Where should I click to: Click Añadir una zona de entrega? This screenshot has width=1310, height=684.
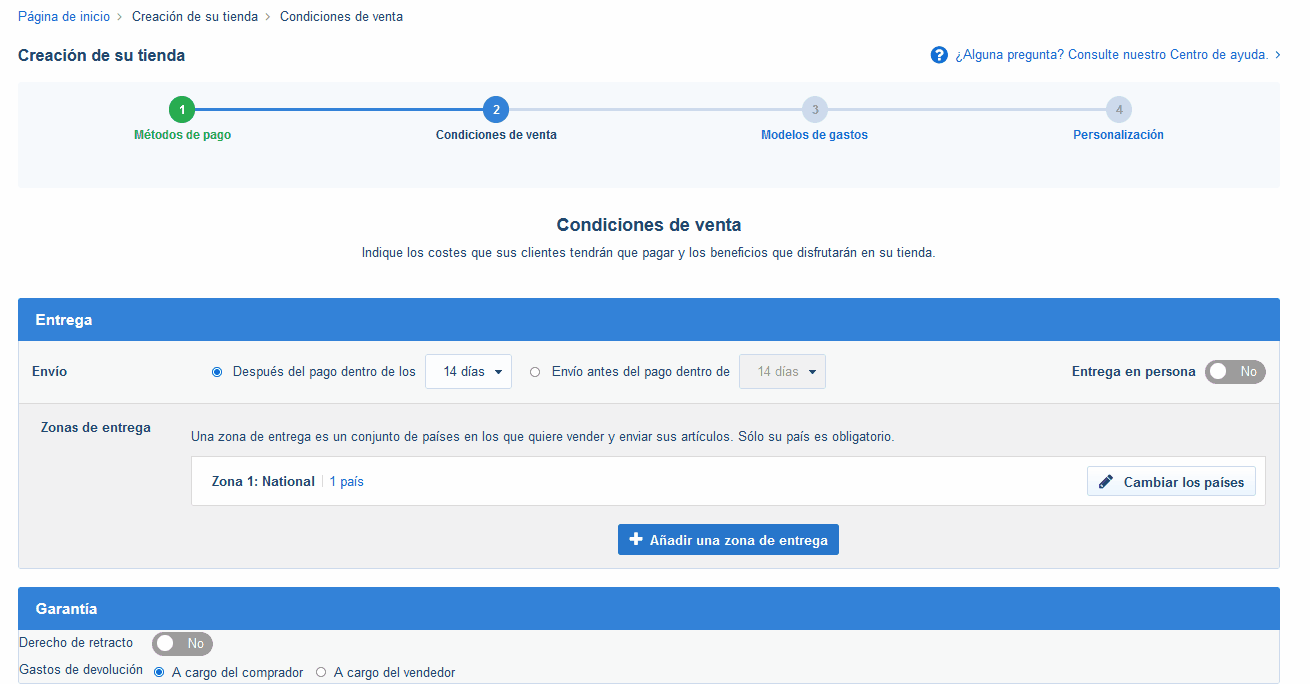click(x=728, y=540)
